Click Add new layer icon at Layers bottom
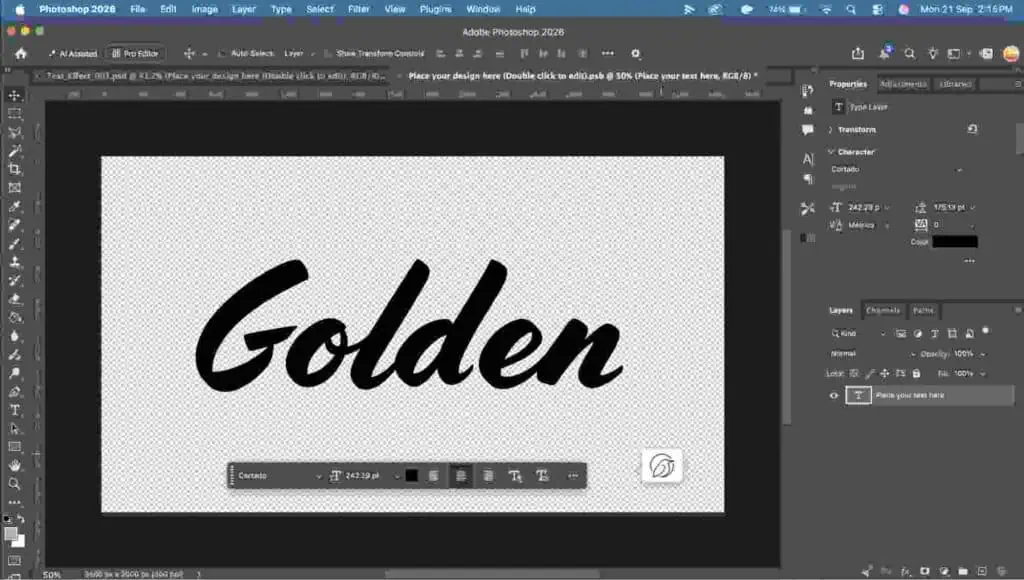The image size is (1024, 580). pyautogui.click(x=982, y=571)
